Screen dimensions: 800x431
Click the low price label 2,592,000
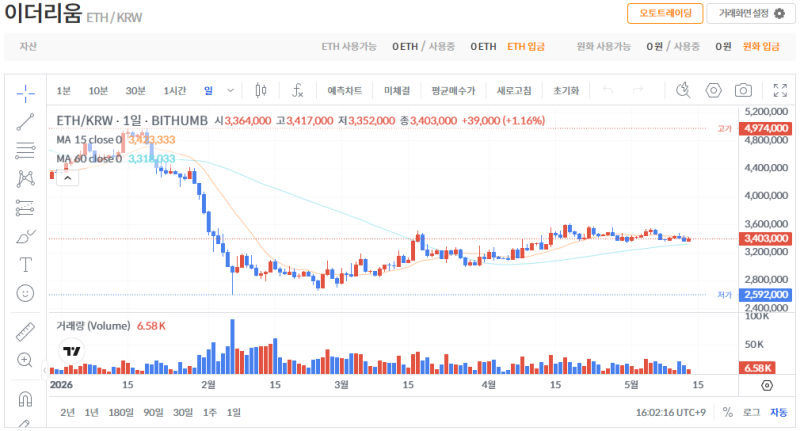tap(766, 294)
